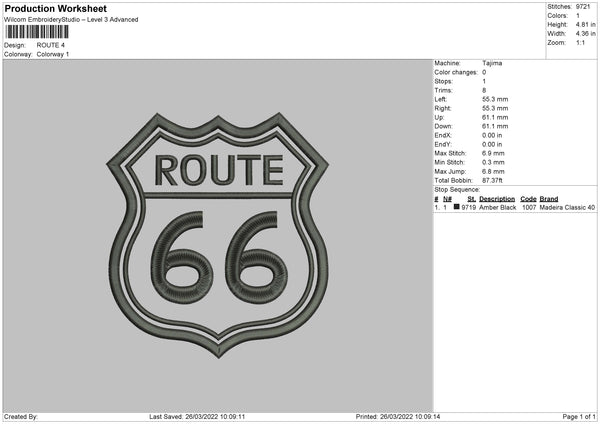Click the Colorway 1 value

point(53,54)
